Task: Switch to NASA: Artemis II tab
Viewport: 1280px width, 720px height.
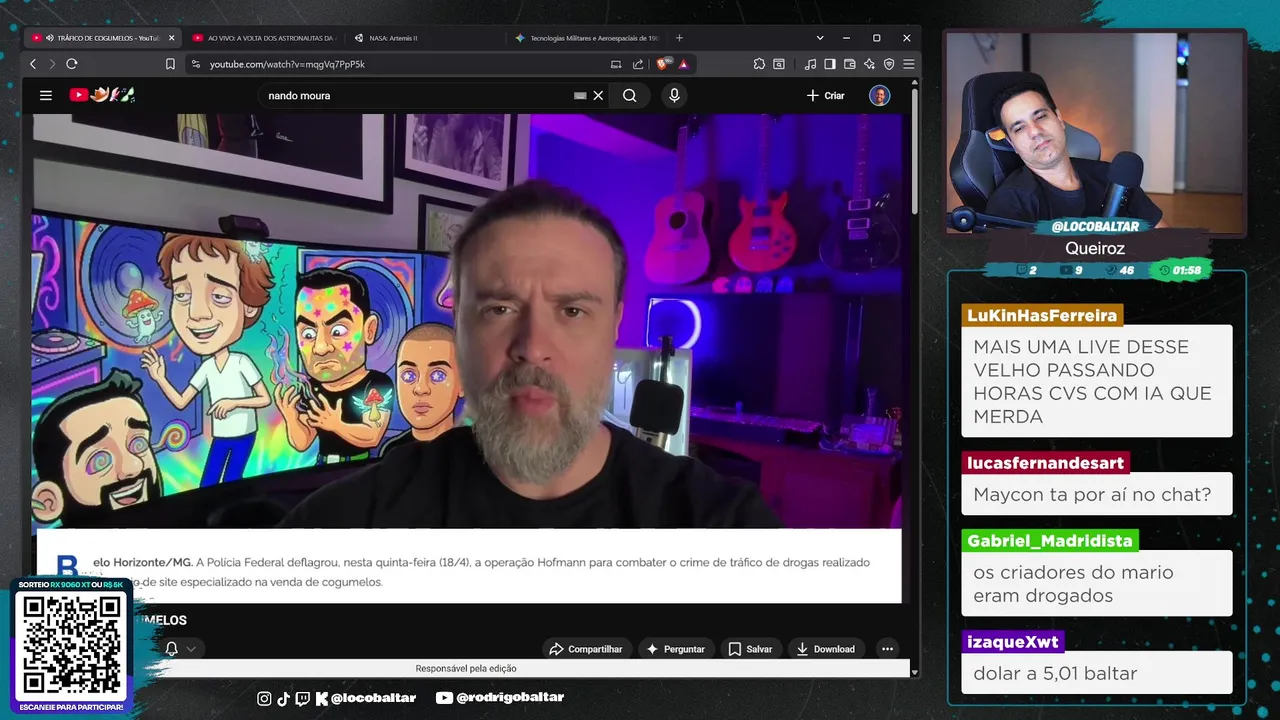Action: 424,38
